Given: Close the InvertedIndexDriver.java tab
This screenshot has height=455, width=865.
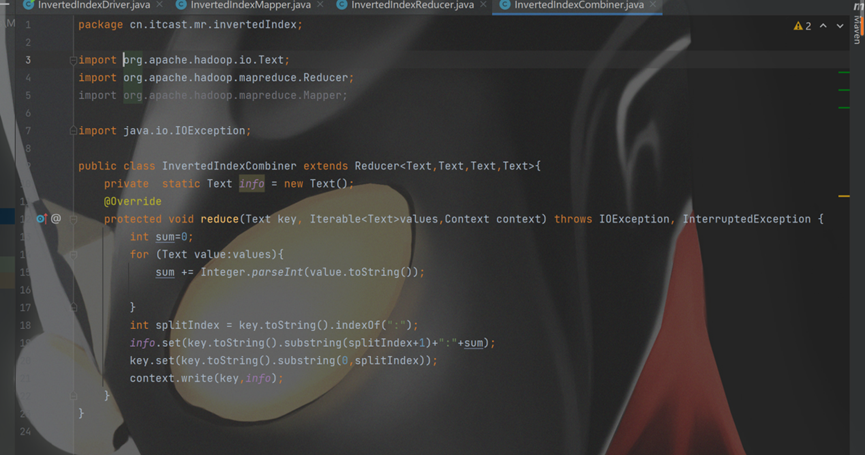Looking at the screenshot, I should pyautogui.click(x=159, y=5).
